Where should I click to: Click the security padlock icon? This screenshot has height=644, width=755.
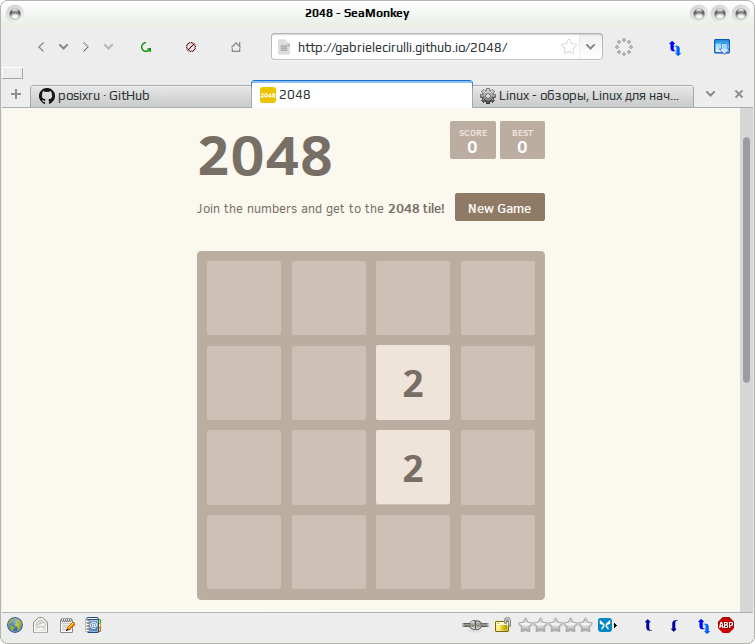[503, 626]
